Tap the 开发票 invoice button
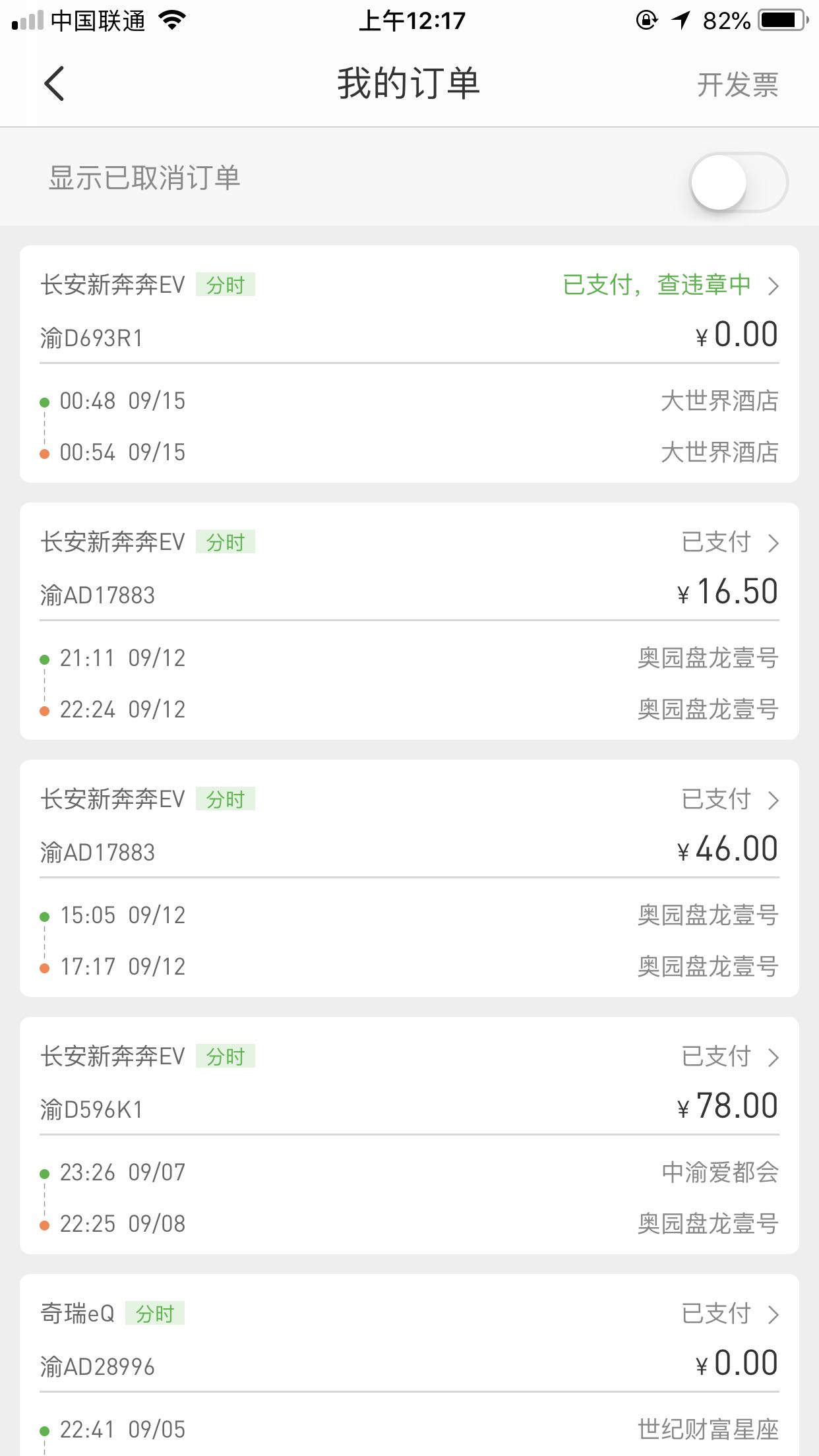This screenshot has width=819, height=1456. (x=737, y=85)
